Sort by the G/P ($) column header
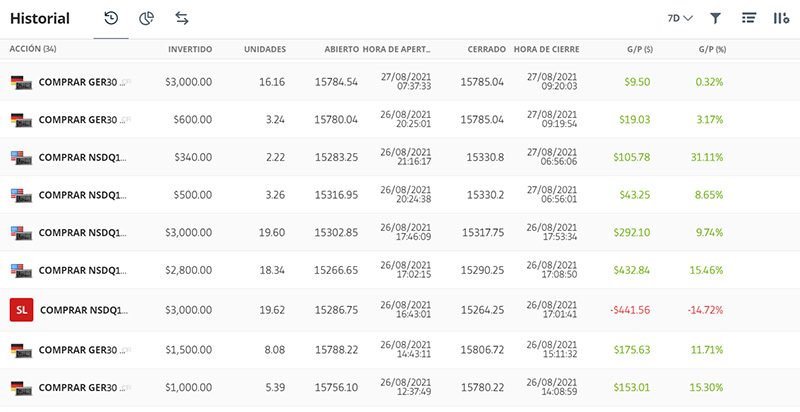The width and height of the screenshot is (800, 412). [640, 49]
